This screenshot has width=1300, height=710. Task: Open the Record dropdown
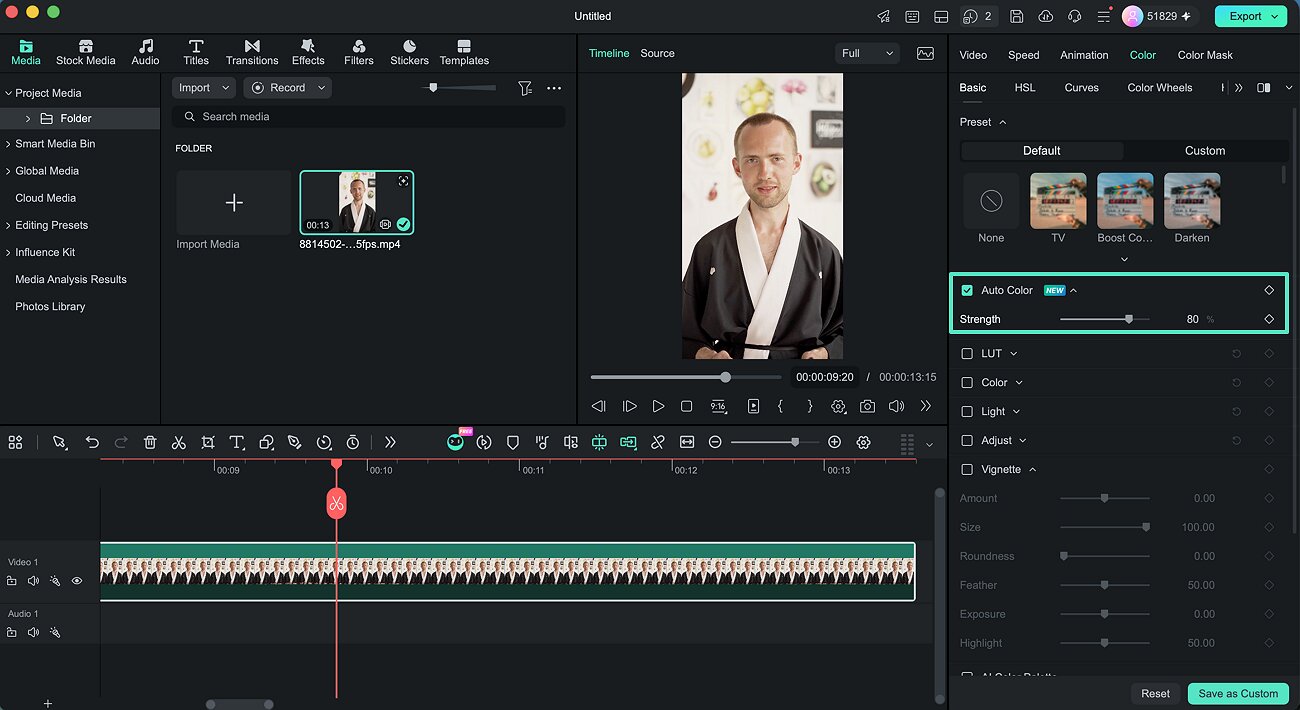click(x=288, y=88)
